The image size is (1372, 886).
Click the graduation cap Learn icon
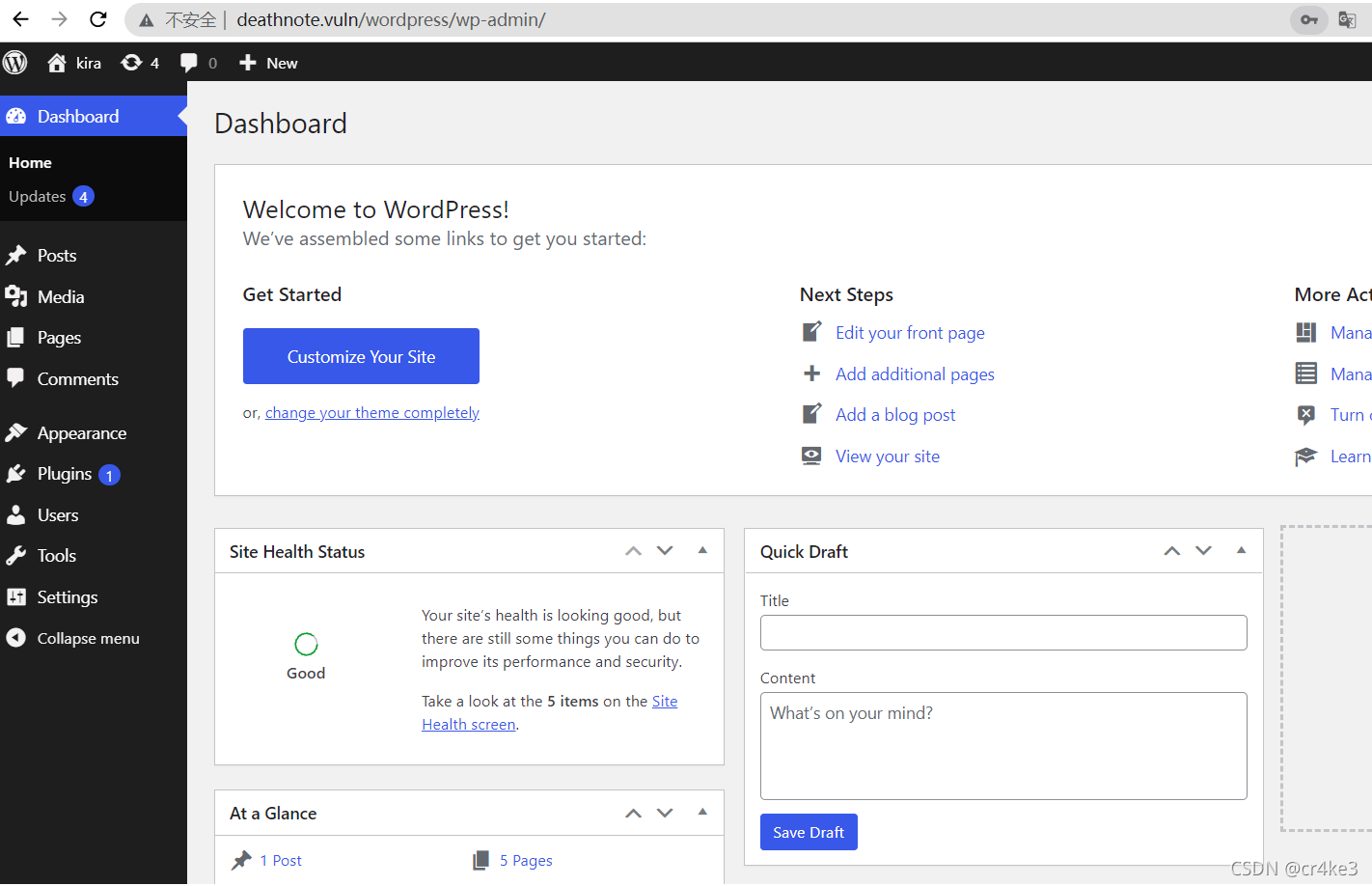coord(1305,457)
